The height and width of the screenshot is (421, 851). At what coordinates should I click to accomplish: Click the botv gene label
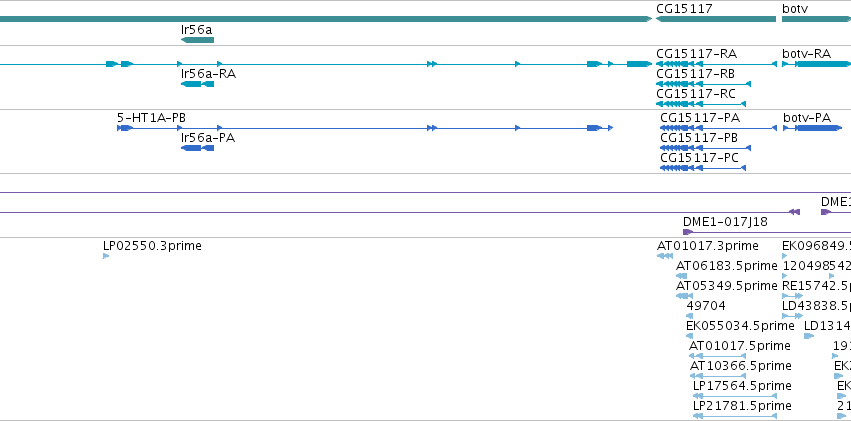(x=796, y=9)
